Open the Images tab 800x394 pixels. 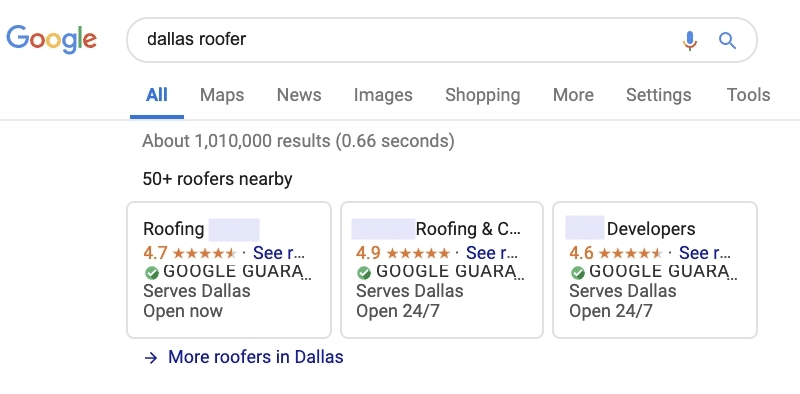pyautogui.click(x=383, y=95)
